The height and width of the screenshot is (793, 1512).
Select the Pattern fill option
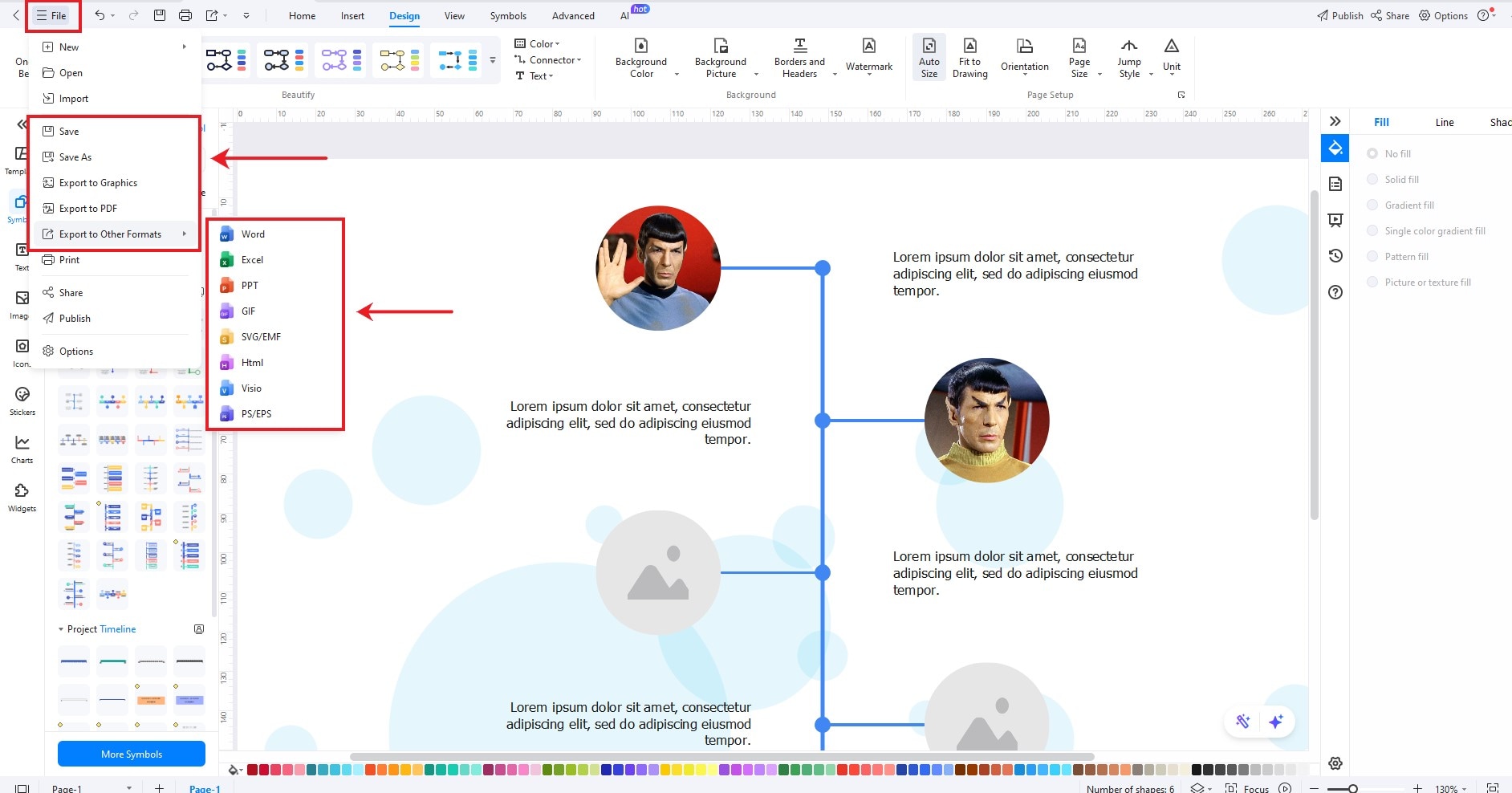coord(1398,256)
